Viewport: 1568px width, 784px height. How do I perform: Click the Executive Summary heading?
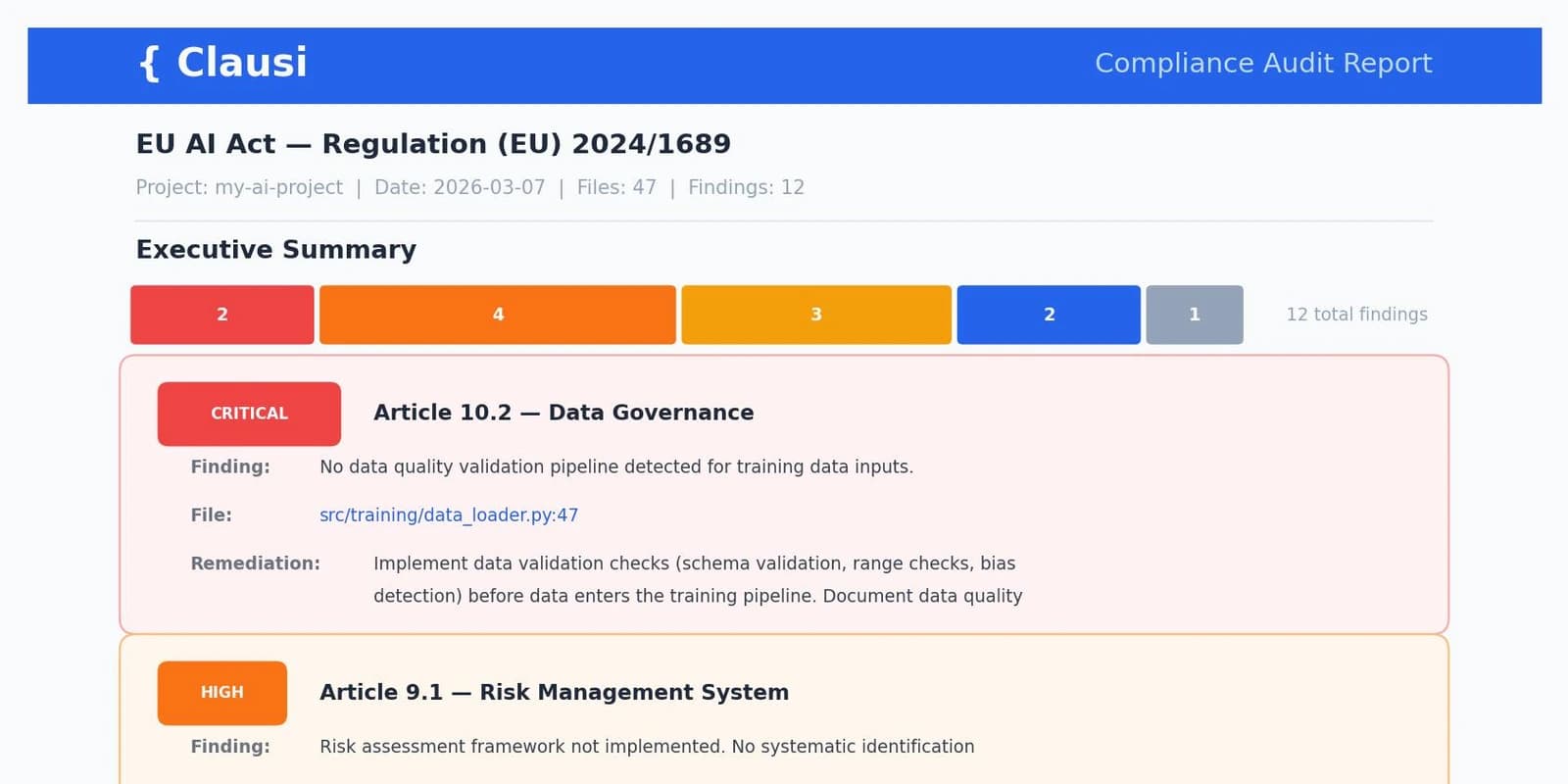(276, 250)
